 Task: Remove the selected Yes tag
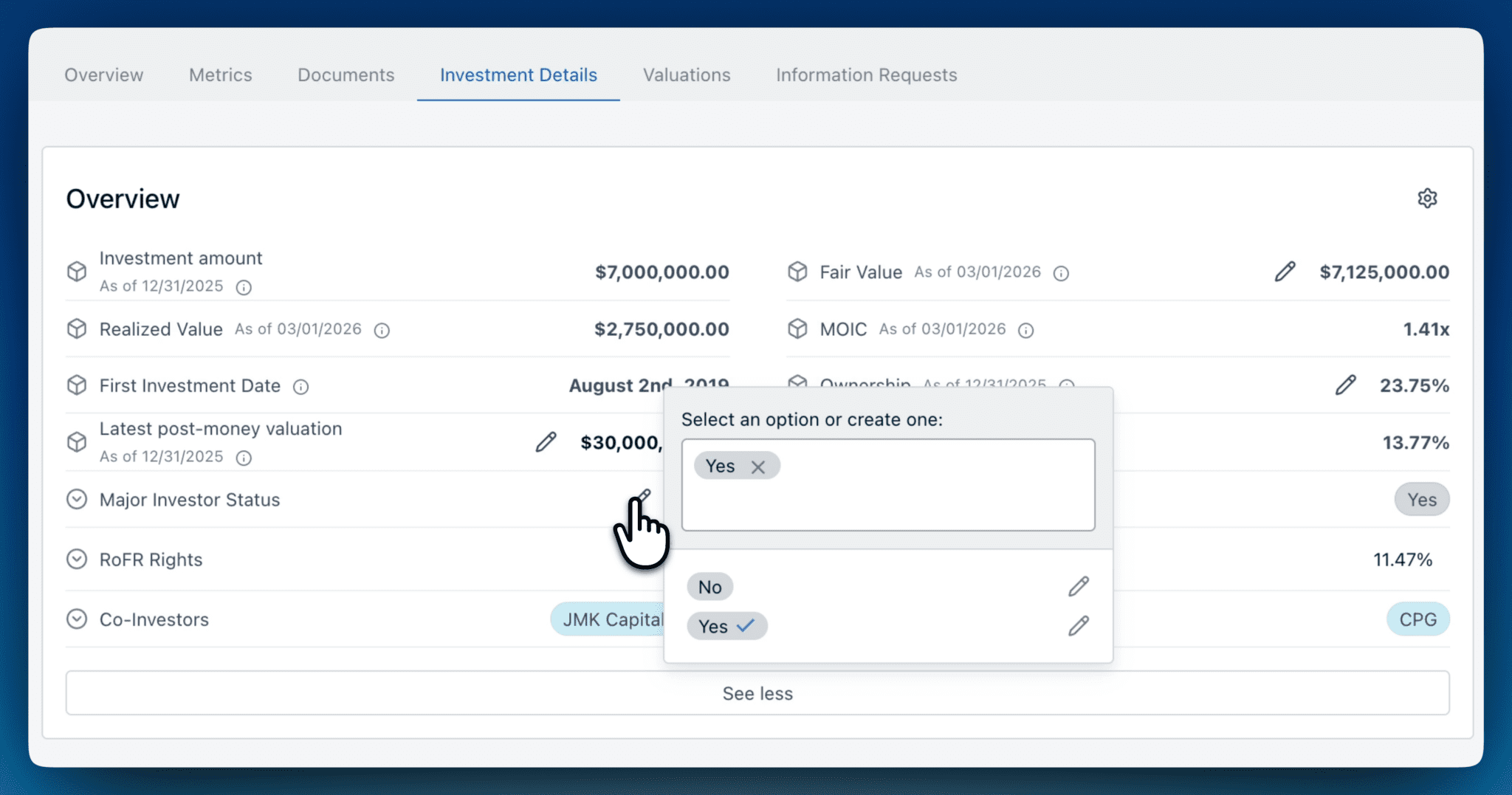pyautogui.click(x=757, y=467)
